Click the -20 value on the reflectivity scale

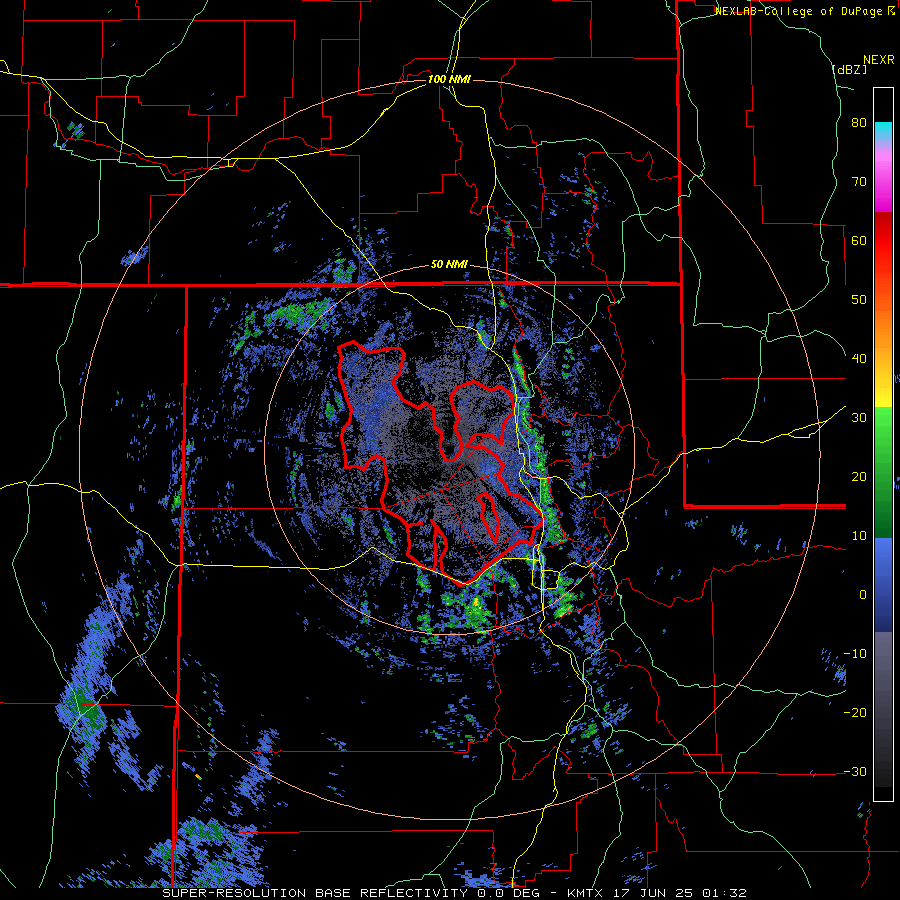(855, 713)
